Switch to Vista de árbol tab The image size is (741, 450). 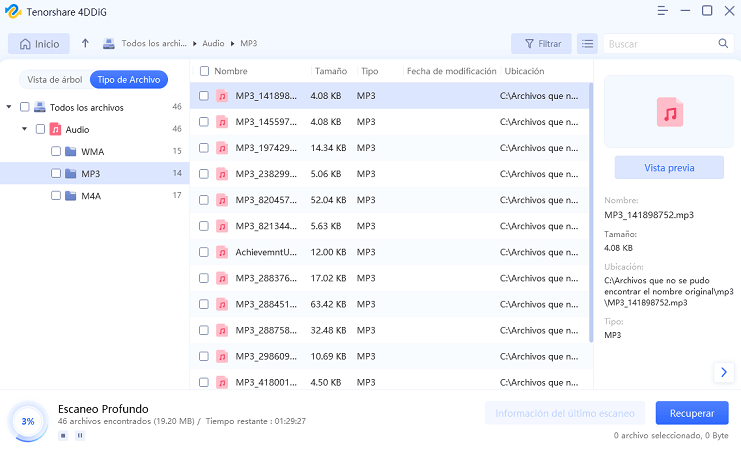(x=53, y=80)
